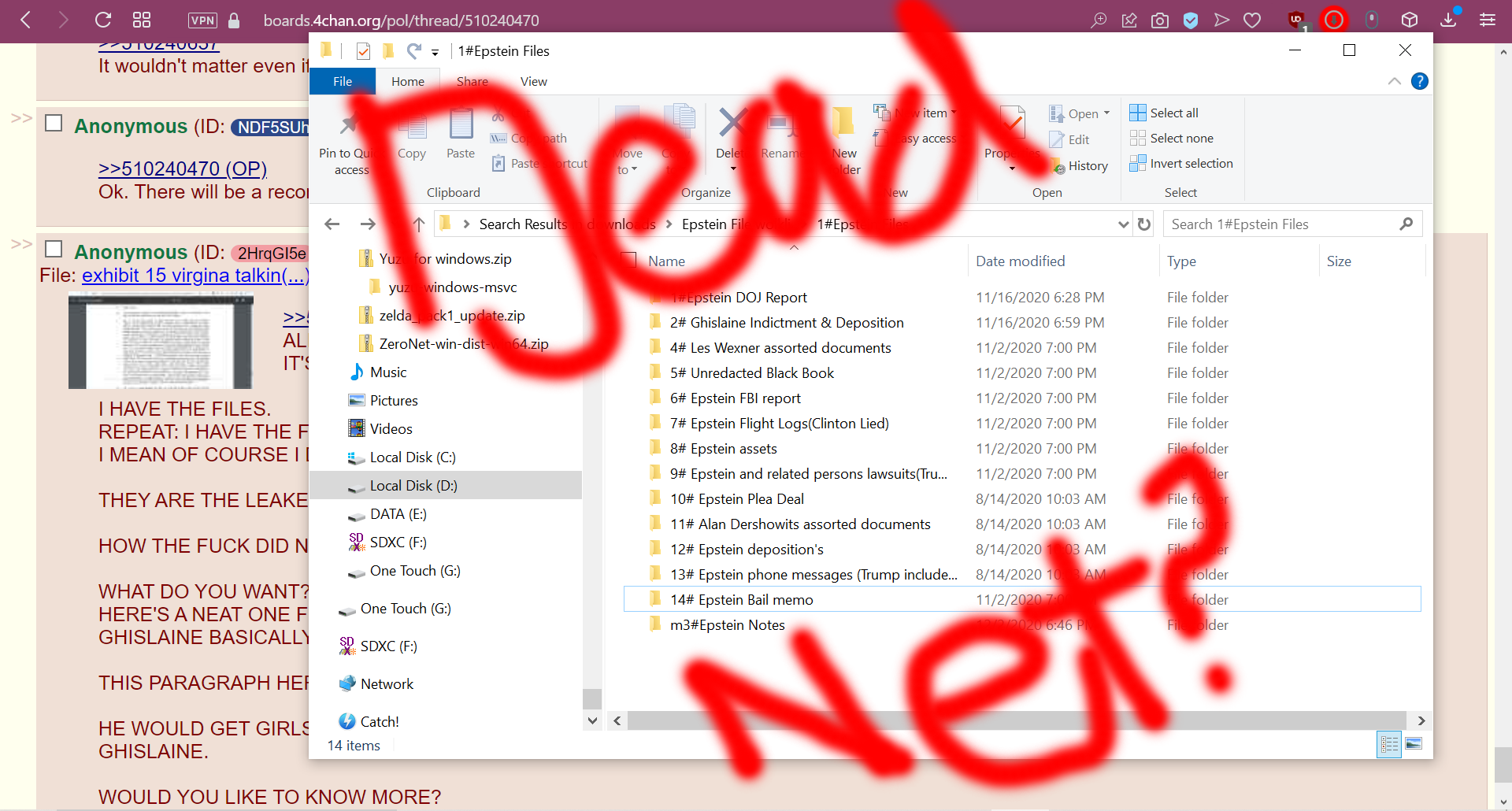Sort by Date modified column
This screenshot has width=1512, height=811.
point(1021,261)
